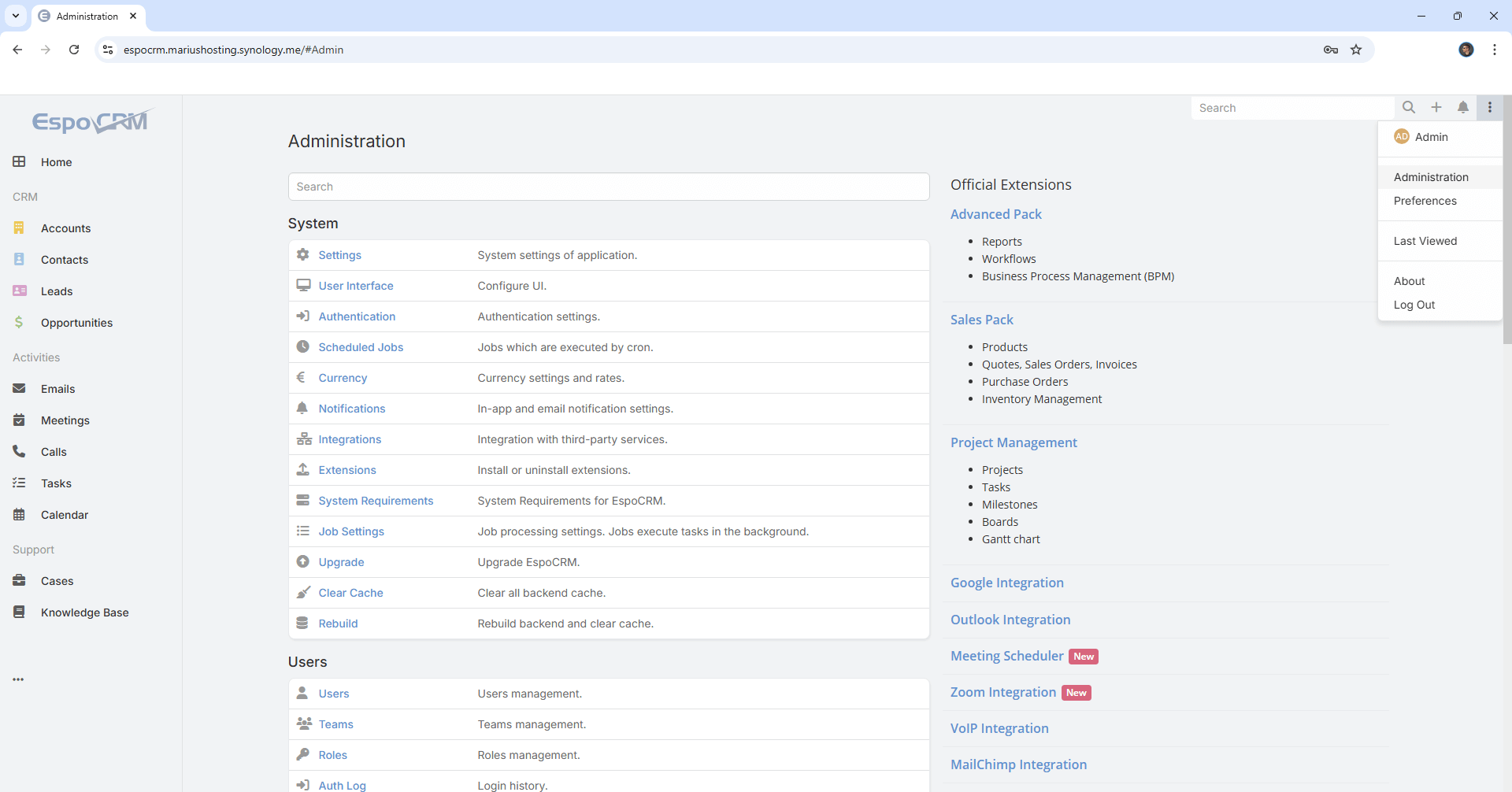Open Chrome's three-dot browser menu
This screenshot has width=1512, height=792.
pyautogui.click(x=1495, y=50)
